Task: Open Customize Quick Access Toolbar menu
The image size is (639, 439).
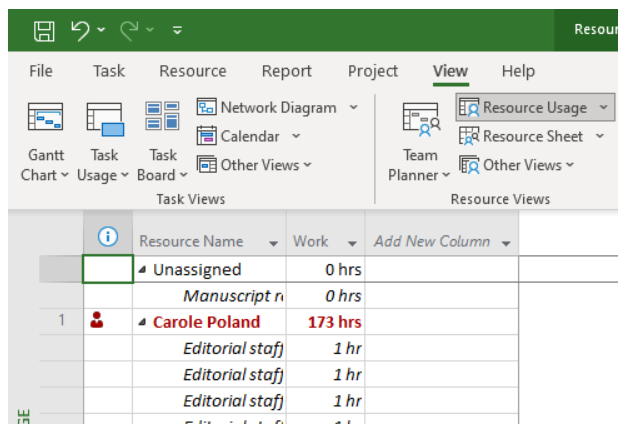Action: pyautogui.click(x=177, y=30)
